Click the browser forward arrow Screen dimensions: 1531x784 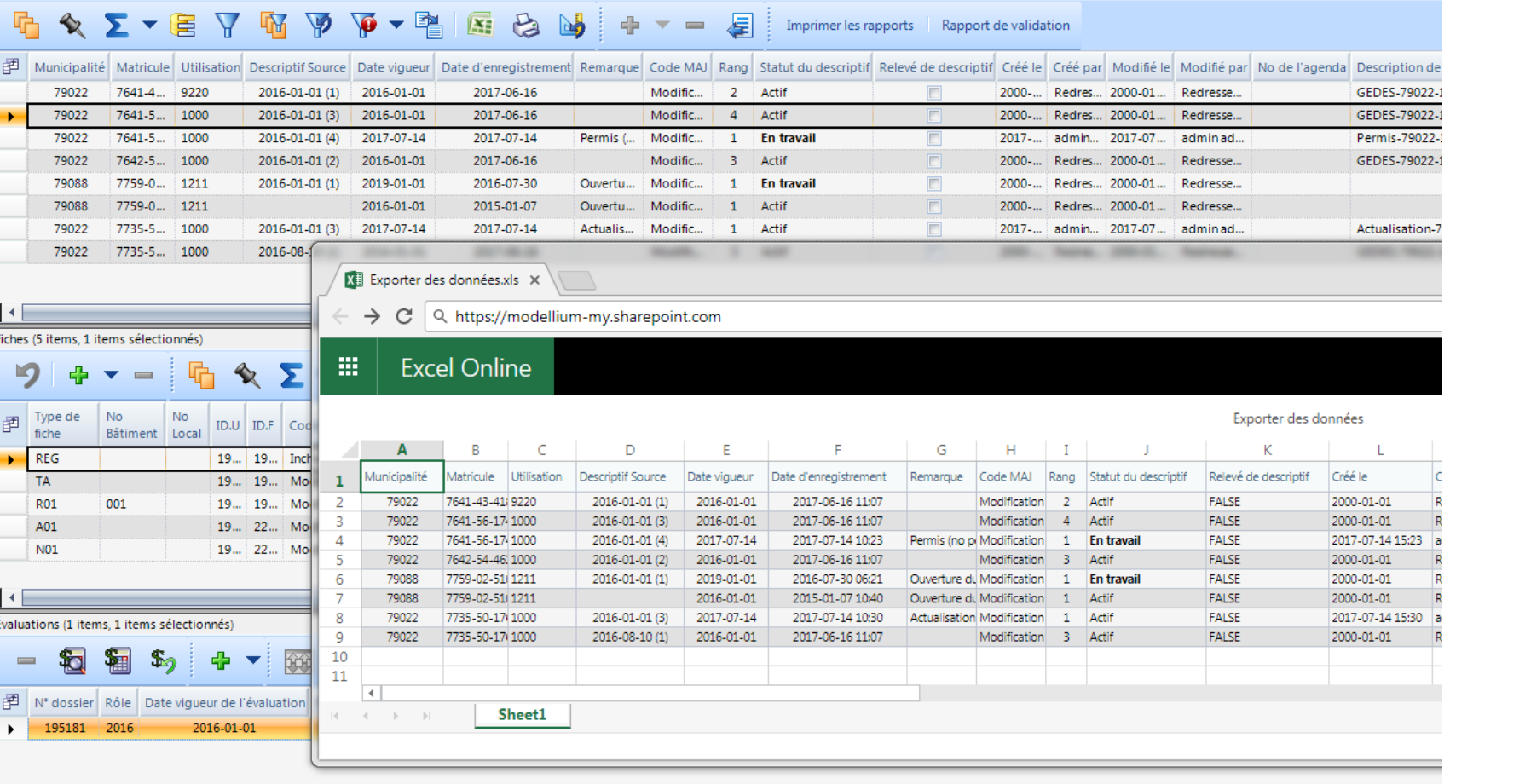point(372,316)
